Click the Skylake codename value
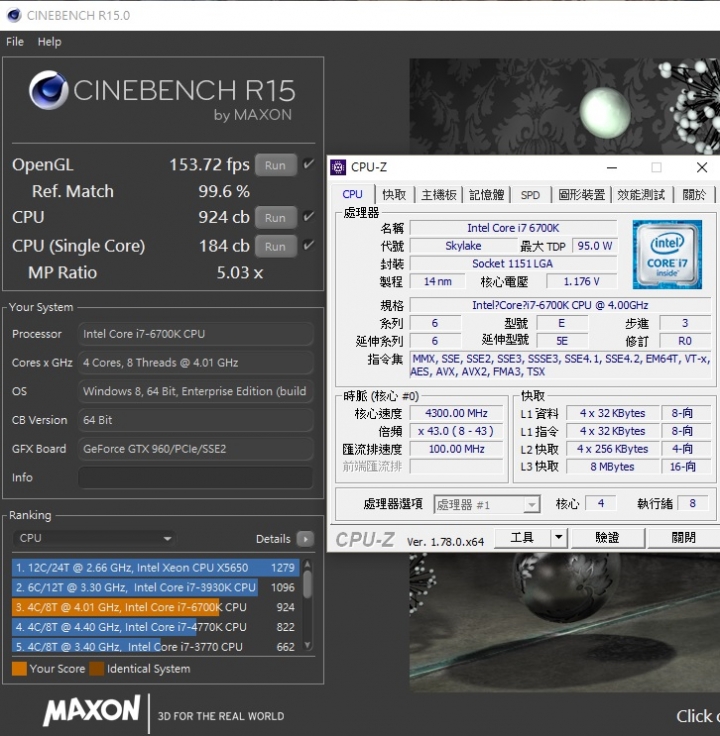This screenshot has height=736, width=720. pos(463,246)
